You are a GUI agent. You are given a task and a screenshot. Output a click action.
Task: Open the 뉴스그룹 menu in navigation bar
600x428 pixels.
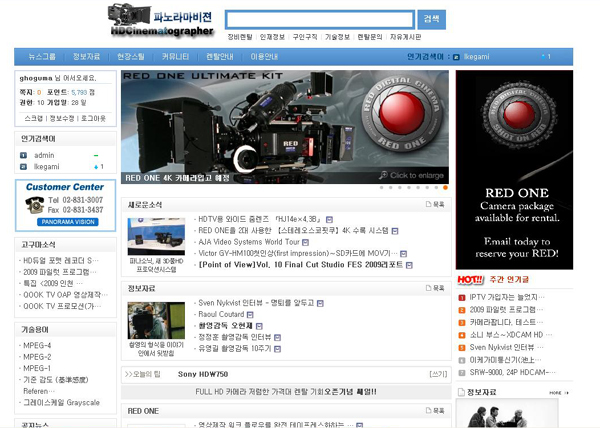(42, 57)
